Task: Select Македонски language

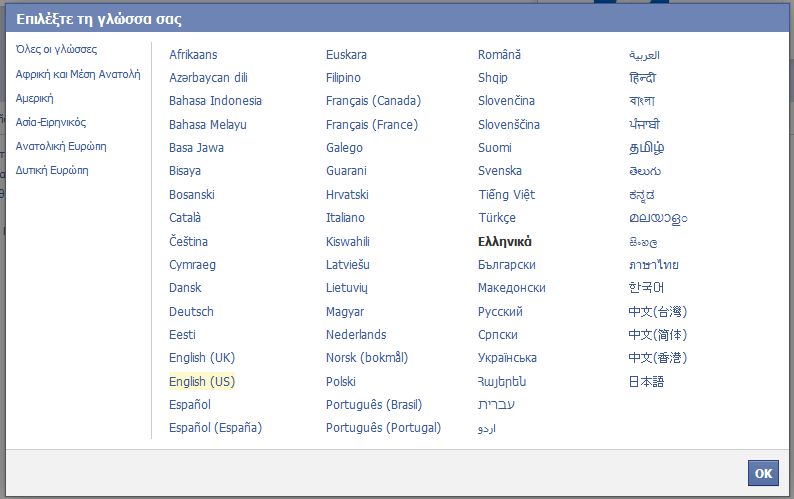Action: (x=512, y=288)
